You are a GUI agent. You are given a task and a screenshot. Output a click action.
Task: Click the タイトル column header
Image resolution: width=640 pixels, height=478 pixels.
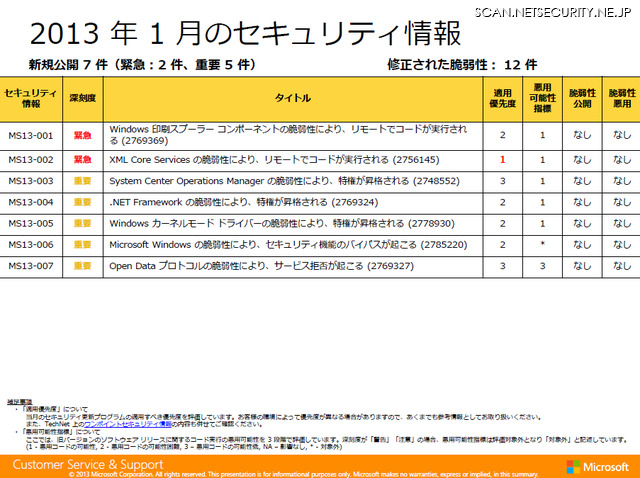pos(293,98)
